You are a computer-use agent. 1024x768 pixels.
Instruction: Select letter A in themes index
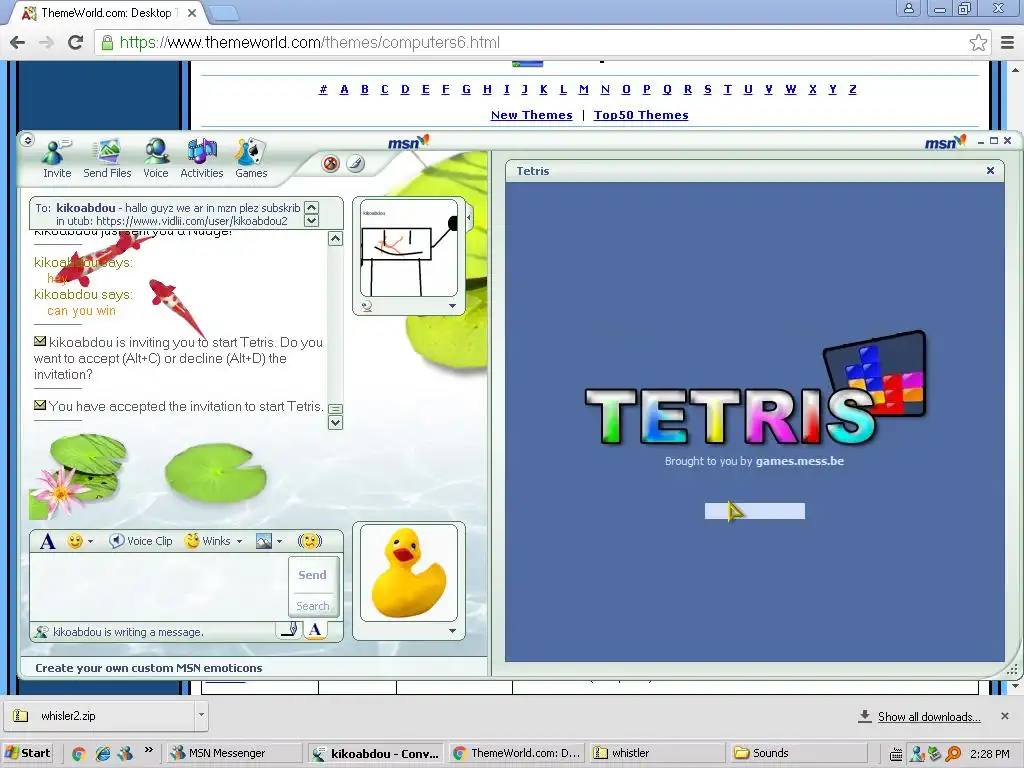tap(344, 89)
